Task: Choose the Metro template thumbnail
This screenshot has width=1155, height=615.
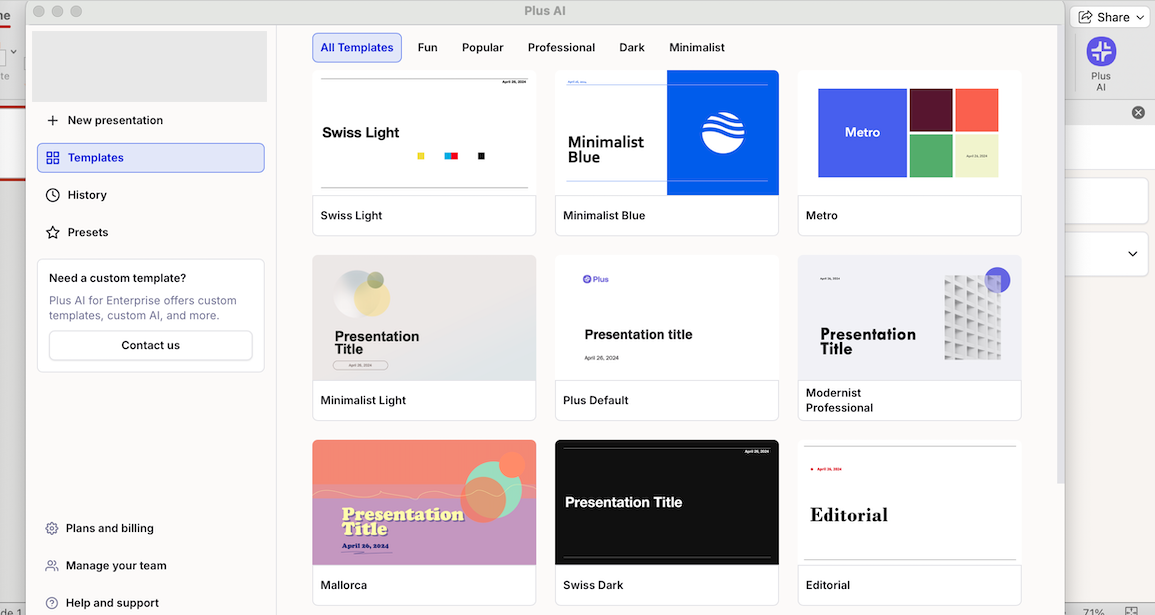Action: [x=909, y=133]
